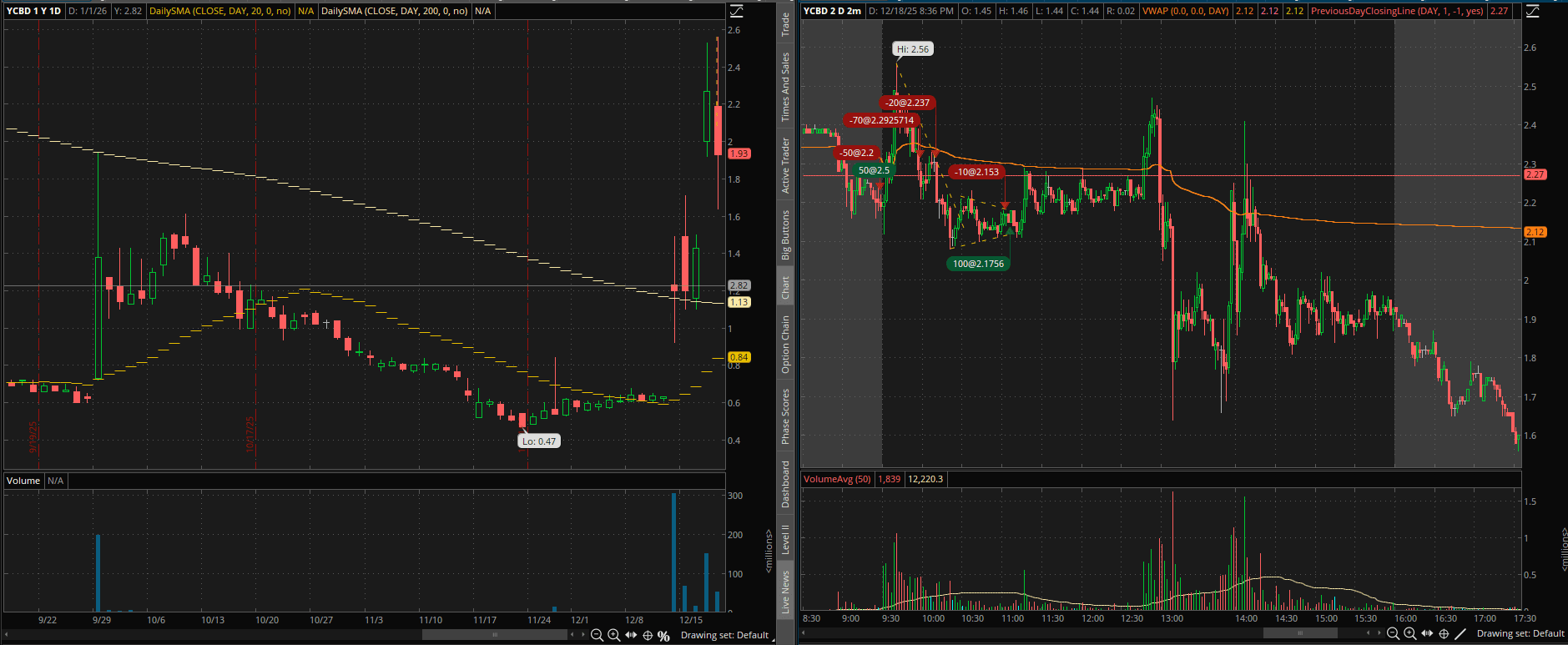Image resolution: width=1568 pixels, height=645 pixels.
Task: Click the 2.82 cursor price tag on left axis
Action: (x=739, y=285)
